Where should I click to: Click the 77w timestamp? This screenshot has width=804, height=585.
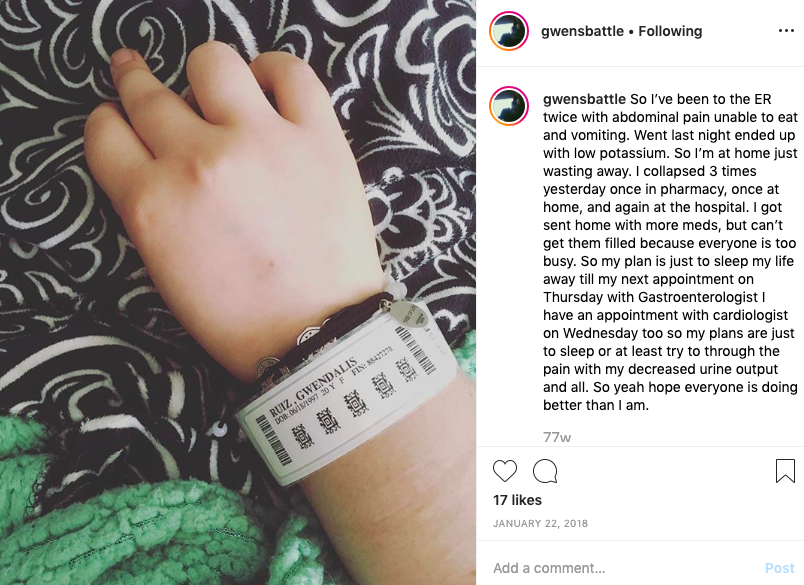tap(557, 437)
